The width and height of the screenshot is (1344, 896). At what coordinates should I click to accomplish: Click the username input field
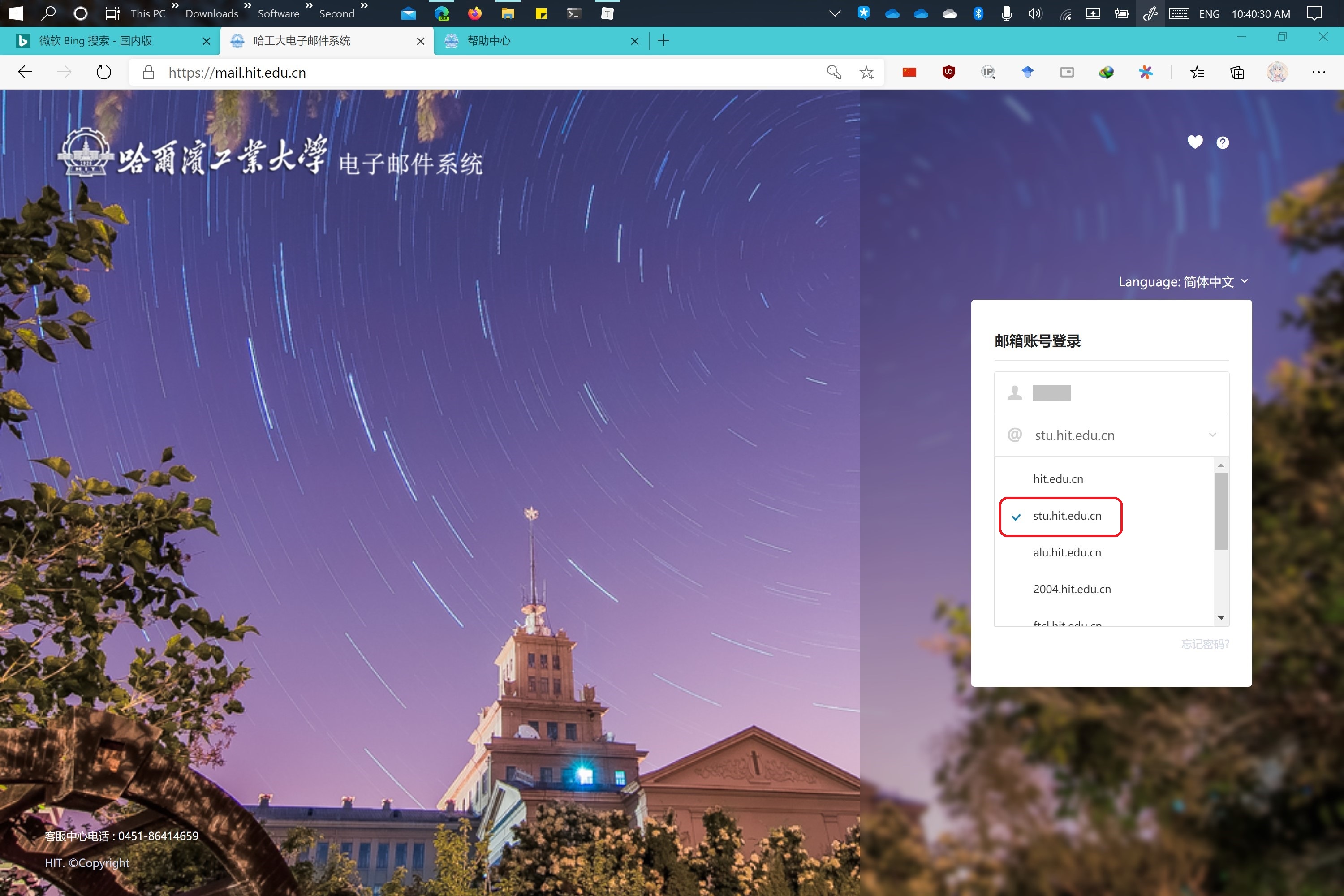[x=1111, y=393]
